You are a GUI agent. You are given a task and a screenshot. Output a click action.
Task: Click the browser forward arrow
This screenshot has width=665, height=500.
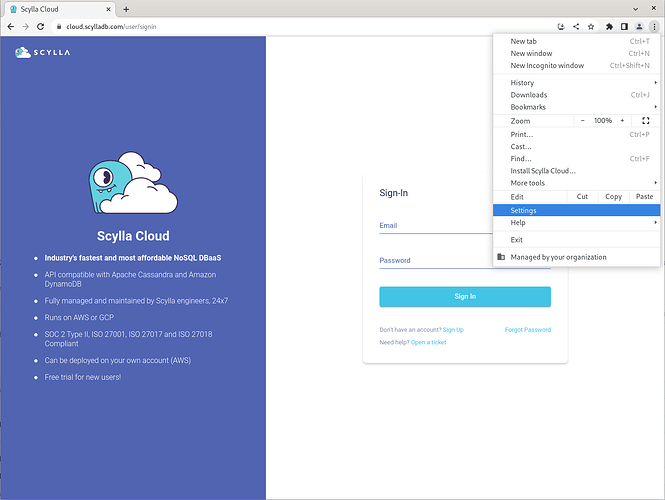click(25, 27)
